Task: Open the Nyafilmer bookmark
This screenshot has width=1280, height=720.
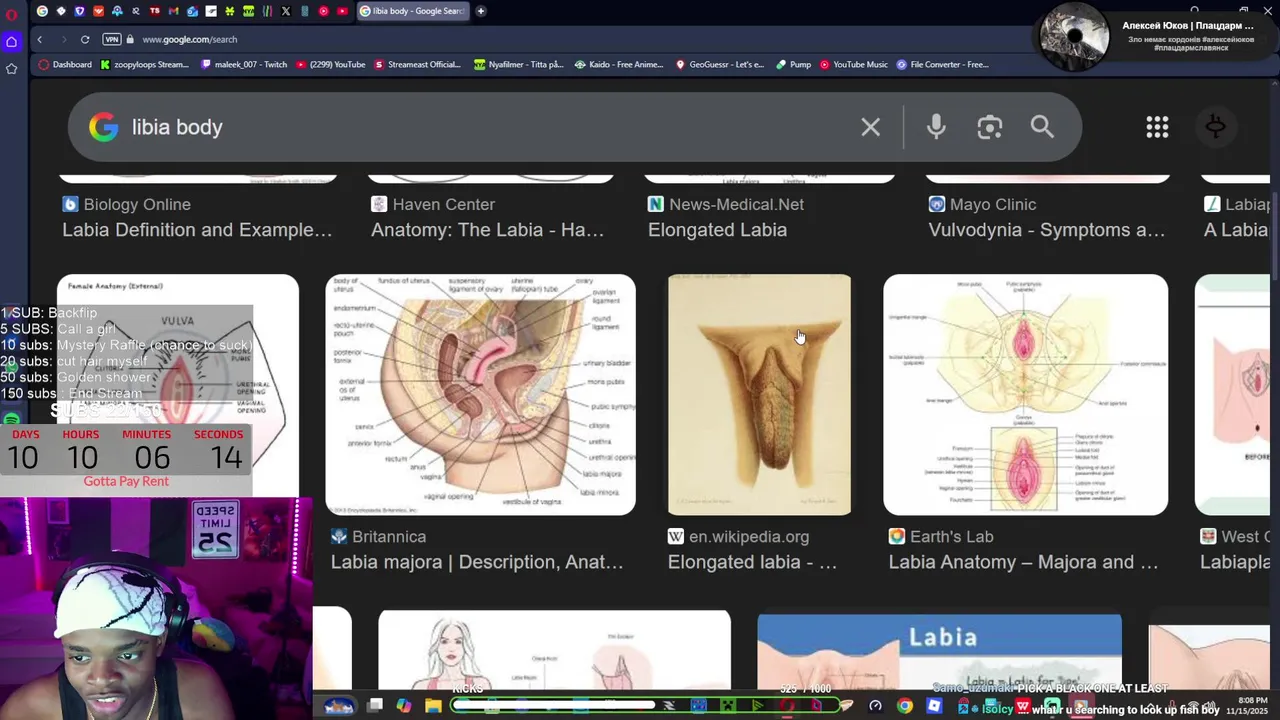Action: pyautogui.click(x=519, y=64)
